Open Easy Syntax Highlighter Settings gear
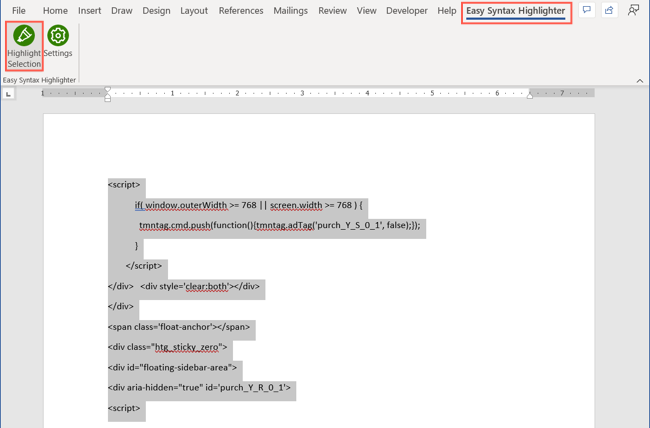The image size is (650, 428). [x=58, y=37]
